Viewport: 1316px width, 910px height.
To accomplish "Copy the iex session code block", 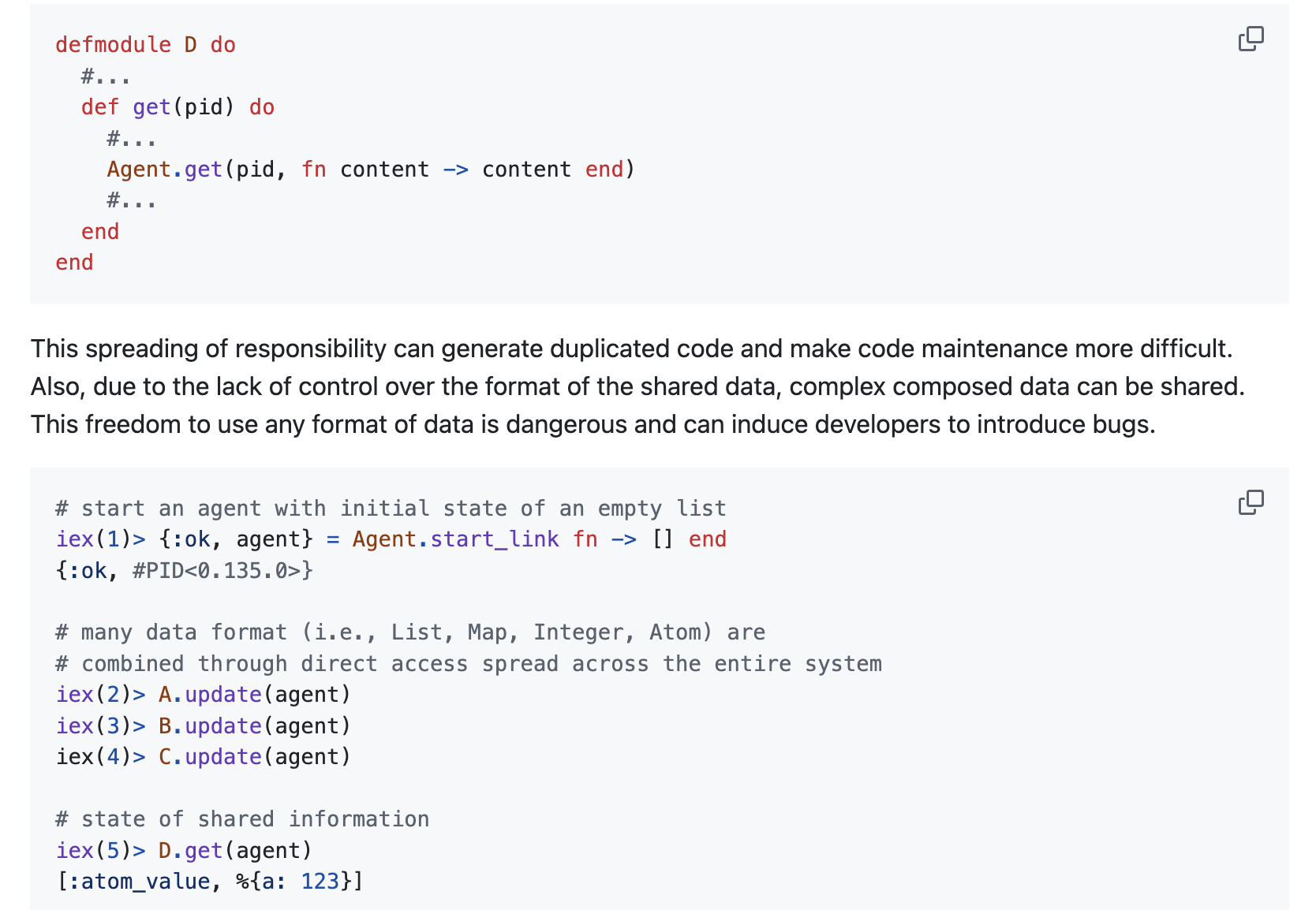I will 1251,502.
